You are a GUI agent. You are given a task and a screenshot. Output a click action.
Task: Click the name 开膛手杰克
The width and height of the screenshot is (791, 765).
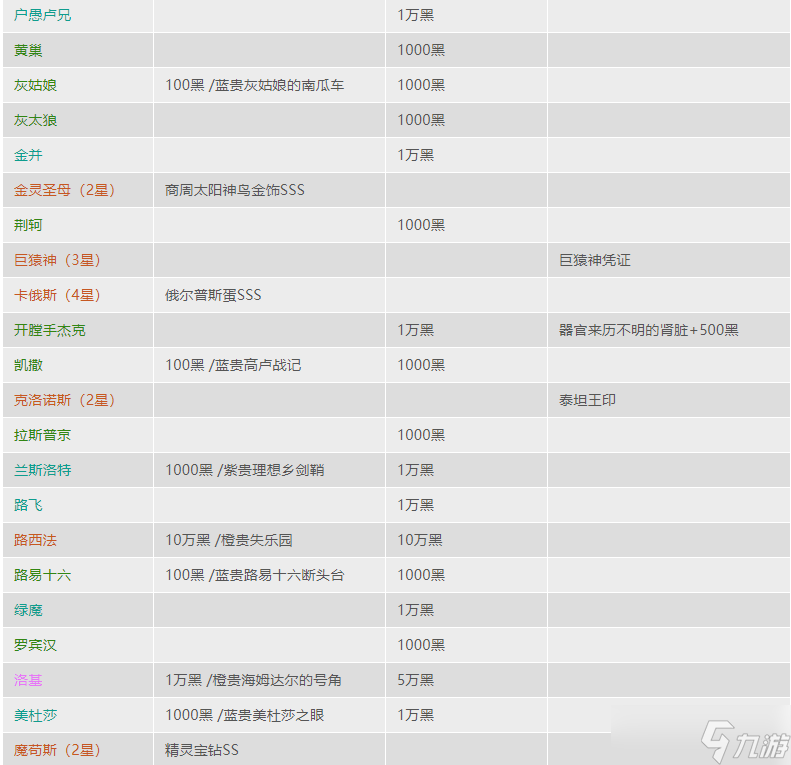(x=50, y=331)
